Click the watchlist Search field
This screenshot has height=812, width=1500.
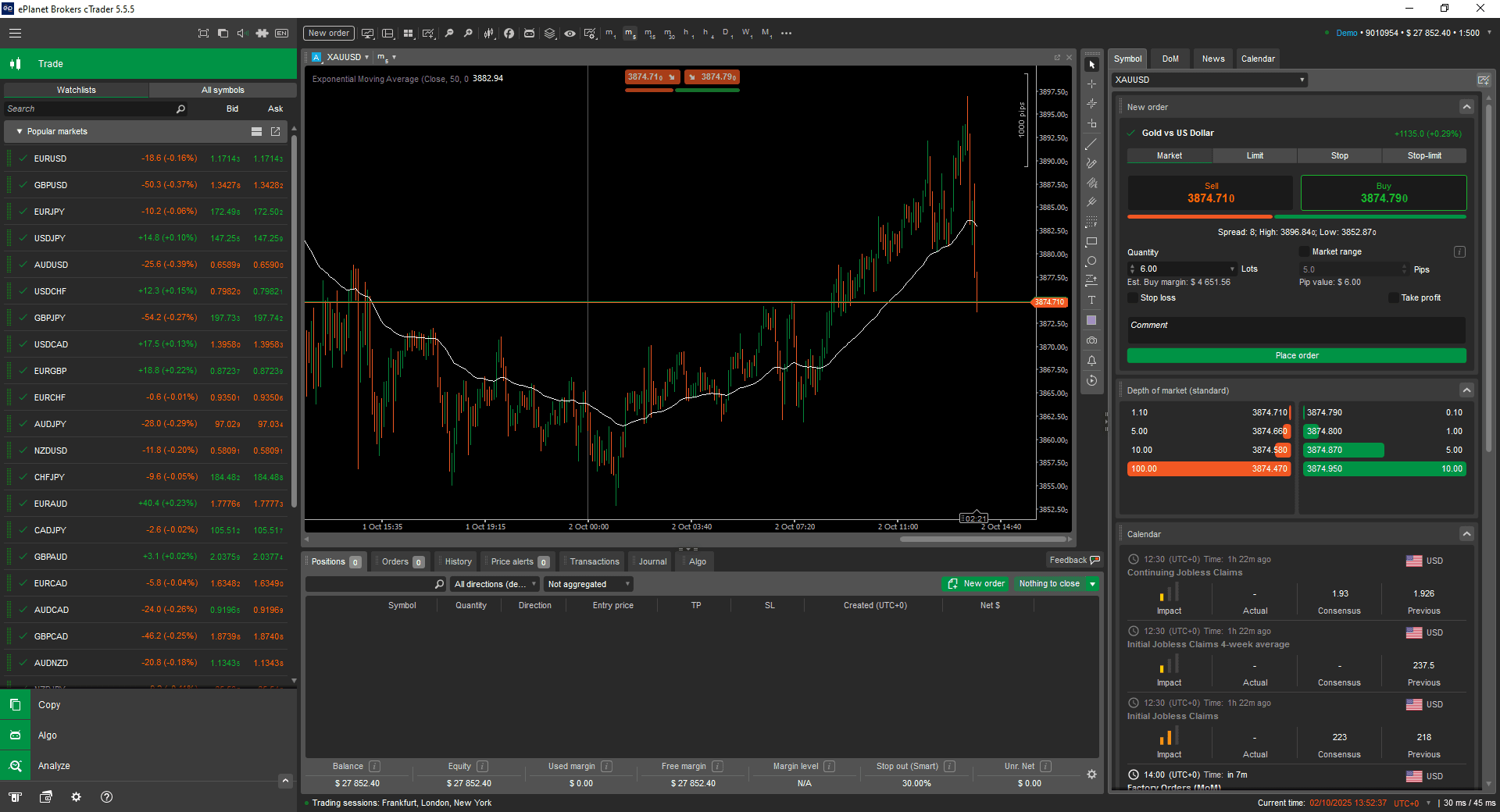[90, 109]
